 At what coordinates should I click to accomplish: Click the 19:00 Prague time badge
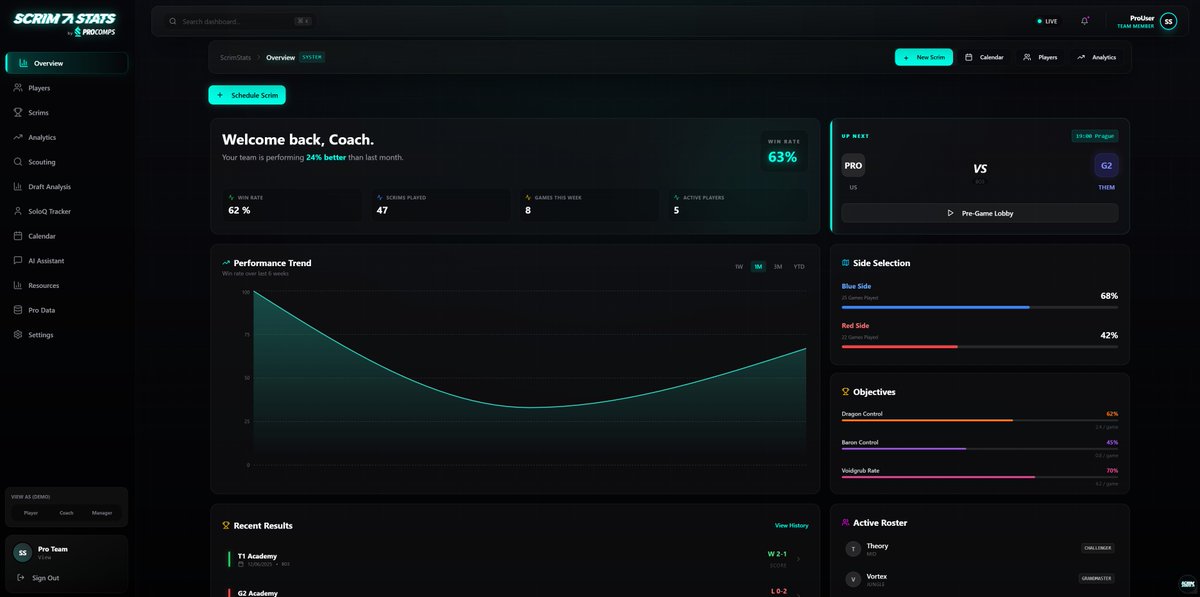pos(1094,136)
